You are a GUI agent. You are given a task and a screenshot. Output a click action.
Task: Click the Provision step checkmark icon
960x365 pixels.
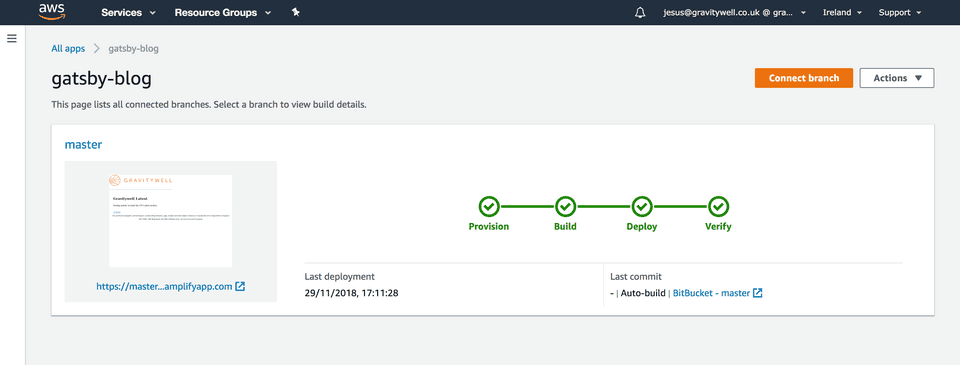pyautogui.click(x=489, y=207)
